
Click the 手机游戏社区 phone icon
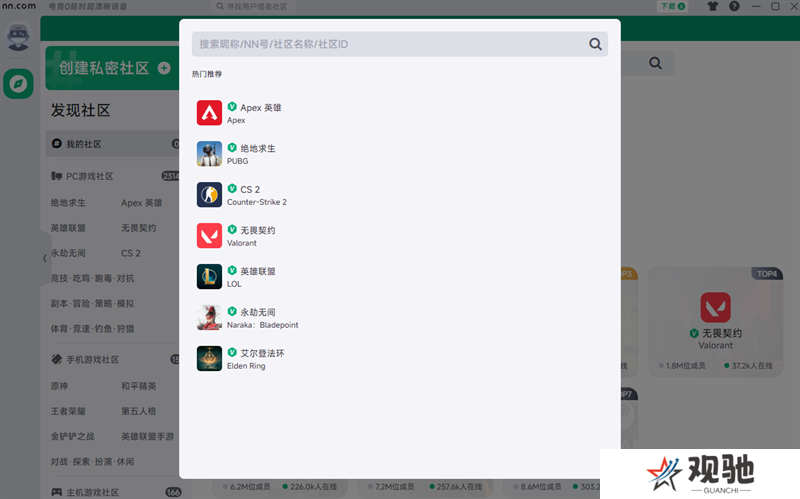(57, 359)
